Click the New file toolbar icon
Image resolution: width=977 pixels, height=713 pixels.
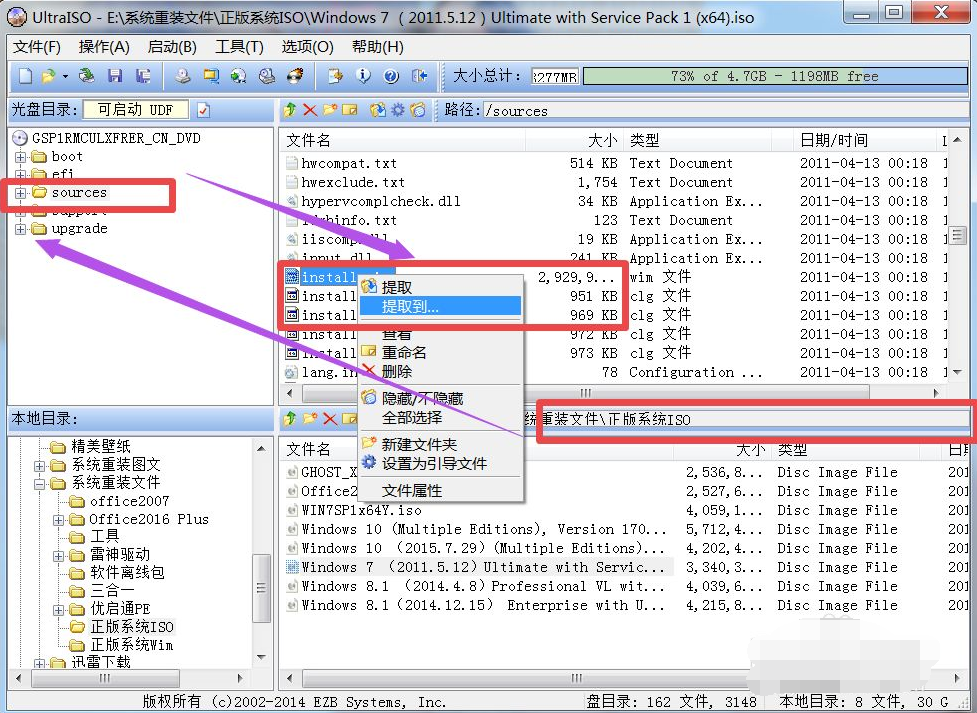point(24,76)
